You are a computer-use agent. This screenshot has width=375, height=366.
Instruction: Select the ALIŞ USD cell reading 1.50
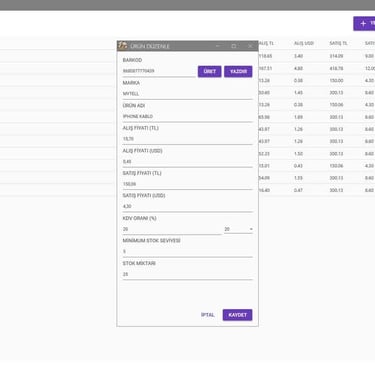click(x=298, y=154)
